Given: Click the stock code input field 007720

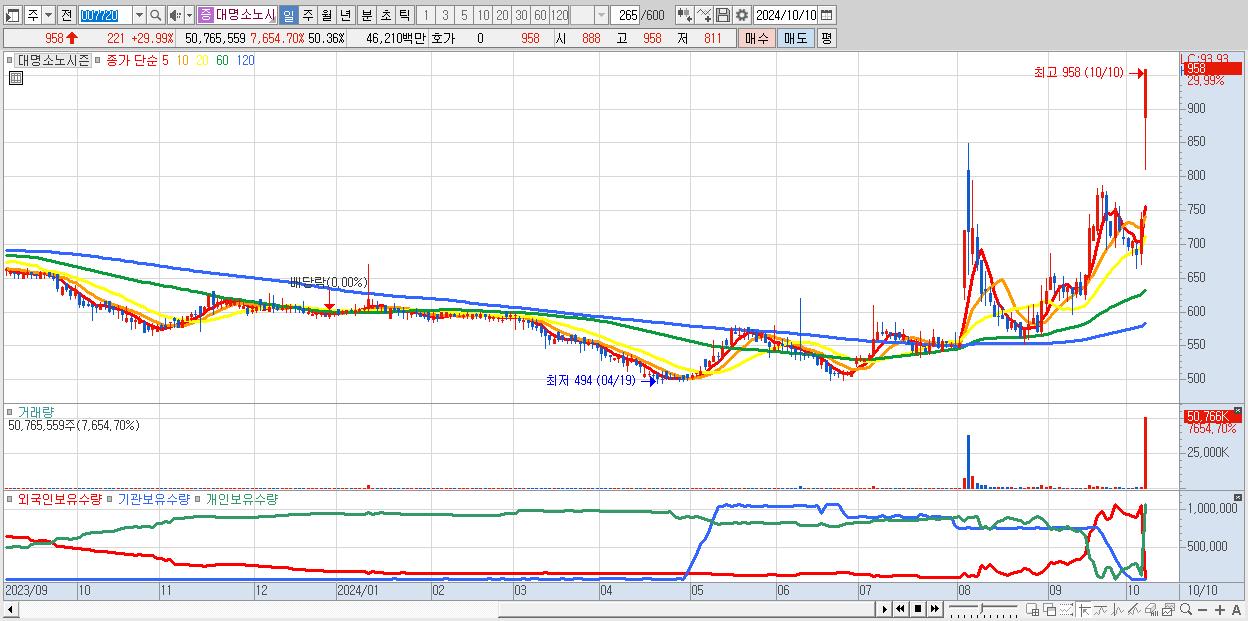Looking at the screenshot, I should point(105,15).
